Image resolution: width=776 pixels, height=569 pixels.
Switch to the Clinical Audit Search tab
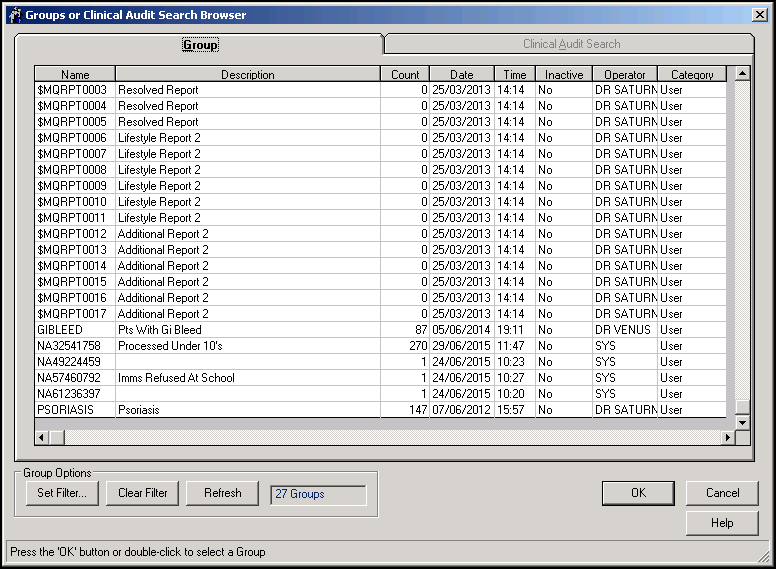point(571,44)
